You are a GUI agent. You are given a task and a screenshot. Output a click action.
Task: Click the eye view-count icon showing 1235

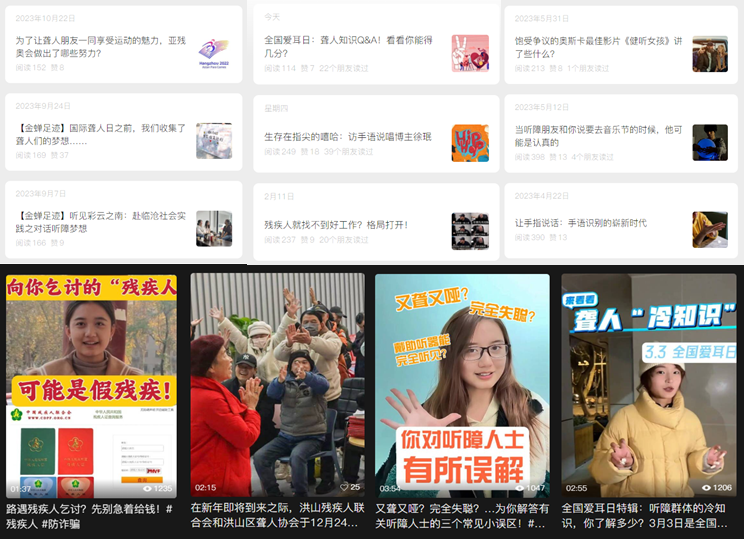[x=147, y=488]
